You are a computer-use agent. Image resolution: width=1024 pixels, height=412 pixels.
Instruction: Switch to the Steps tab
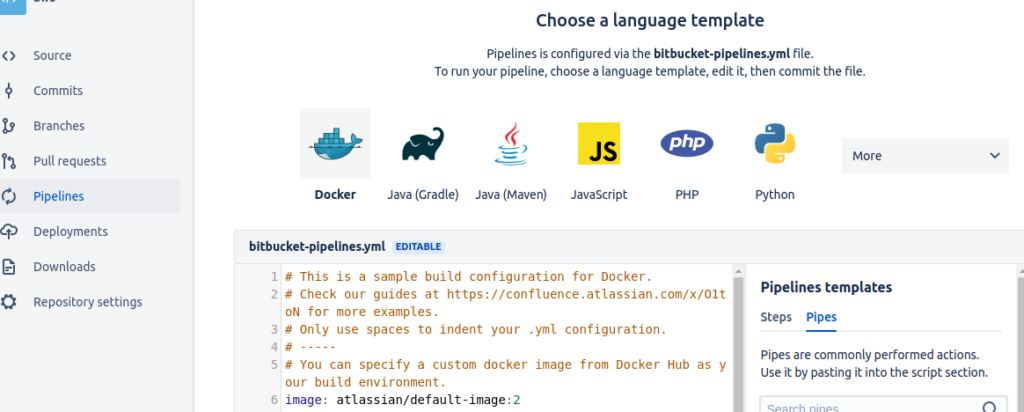(776, 317)
